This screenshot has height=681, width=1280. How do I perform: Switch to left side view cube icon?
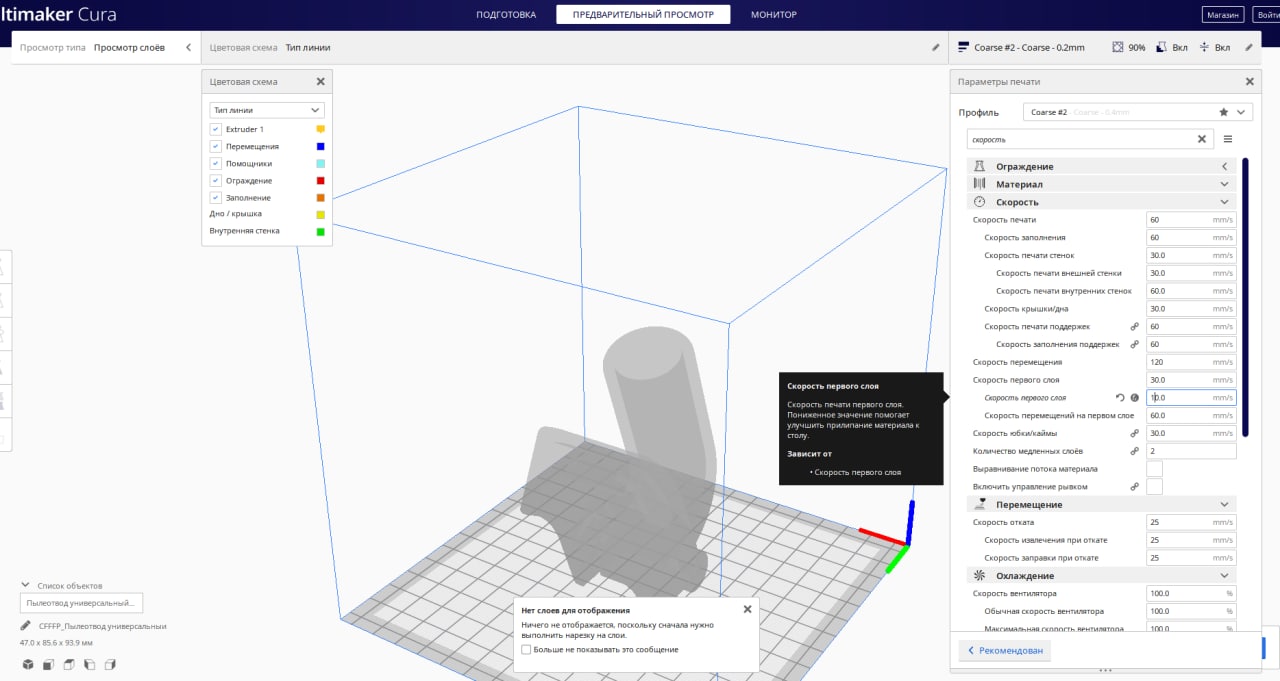90,664
